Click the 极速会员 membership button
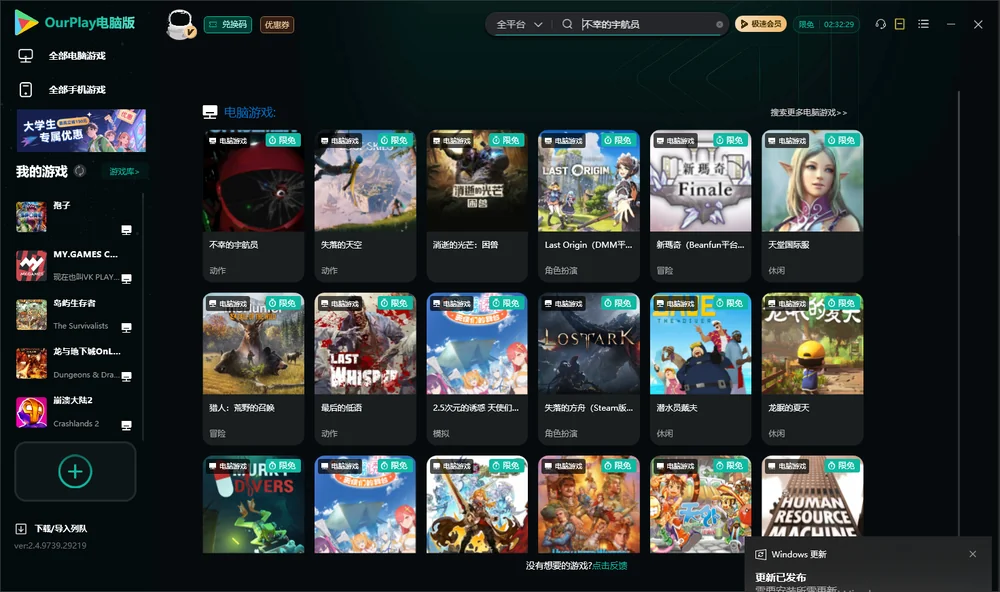Screen dimensions: 1000x592 coord(760,24)
